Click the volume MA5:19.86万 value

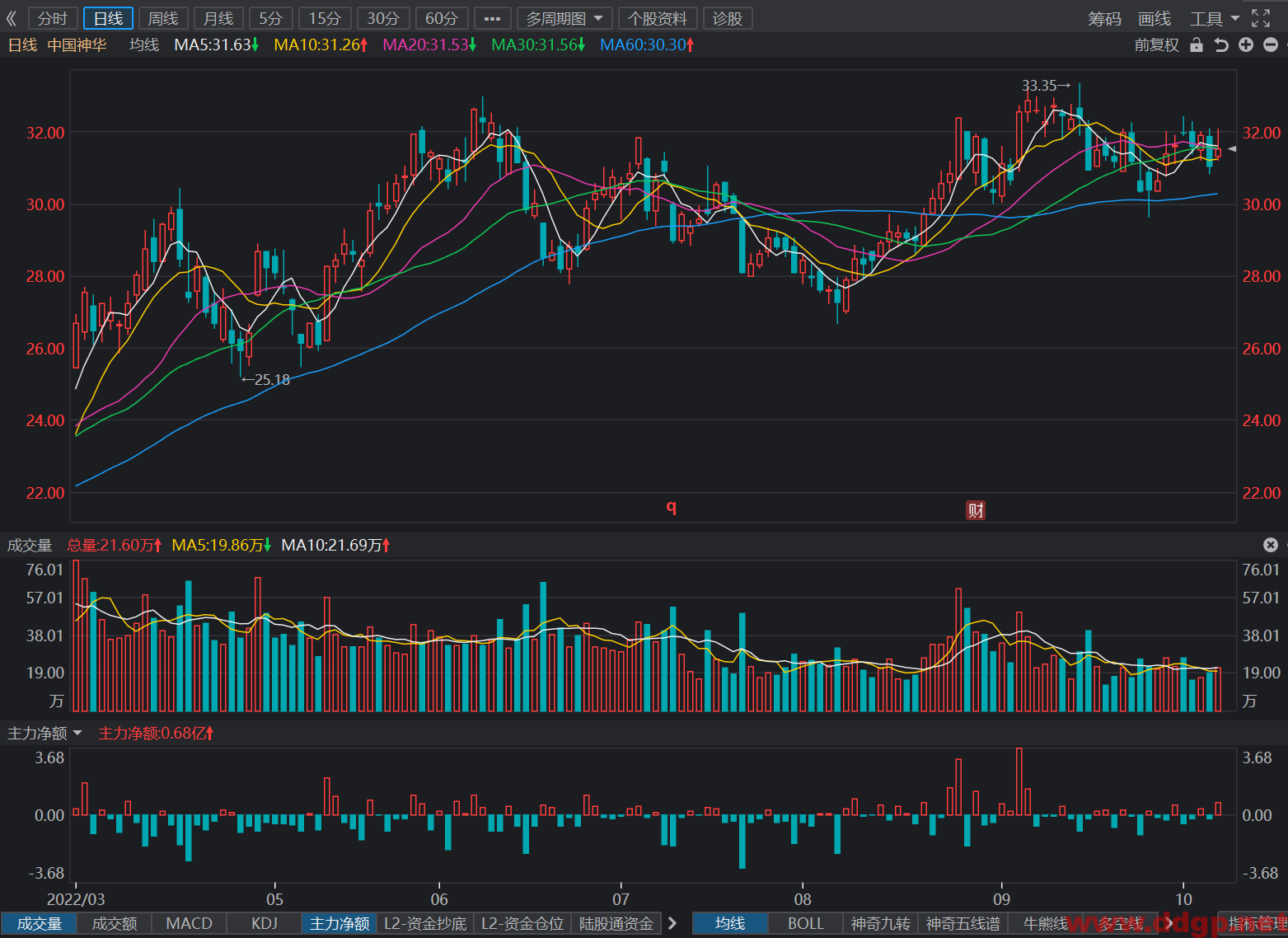[x=222, y=545]
